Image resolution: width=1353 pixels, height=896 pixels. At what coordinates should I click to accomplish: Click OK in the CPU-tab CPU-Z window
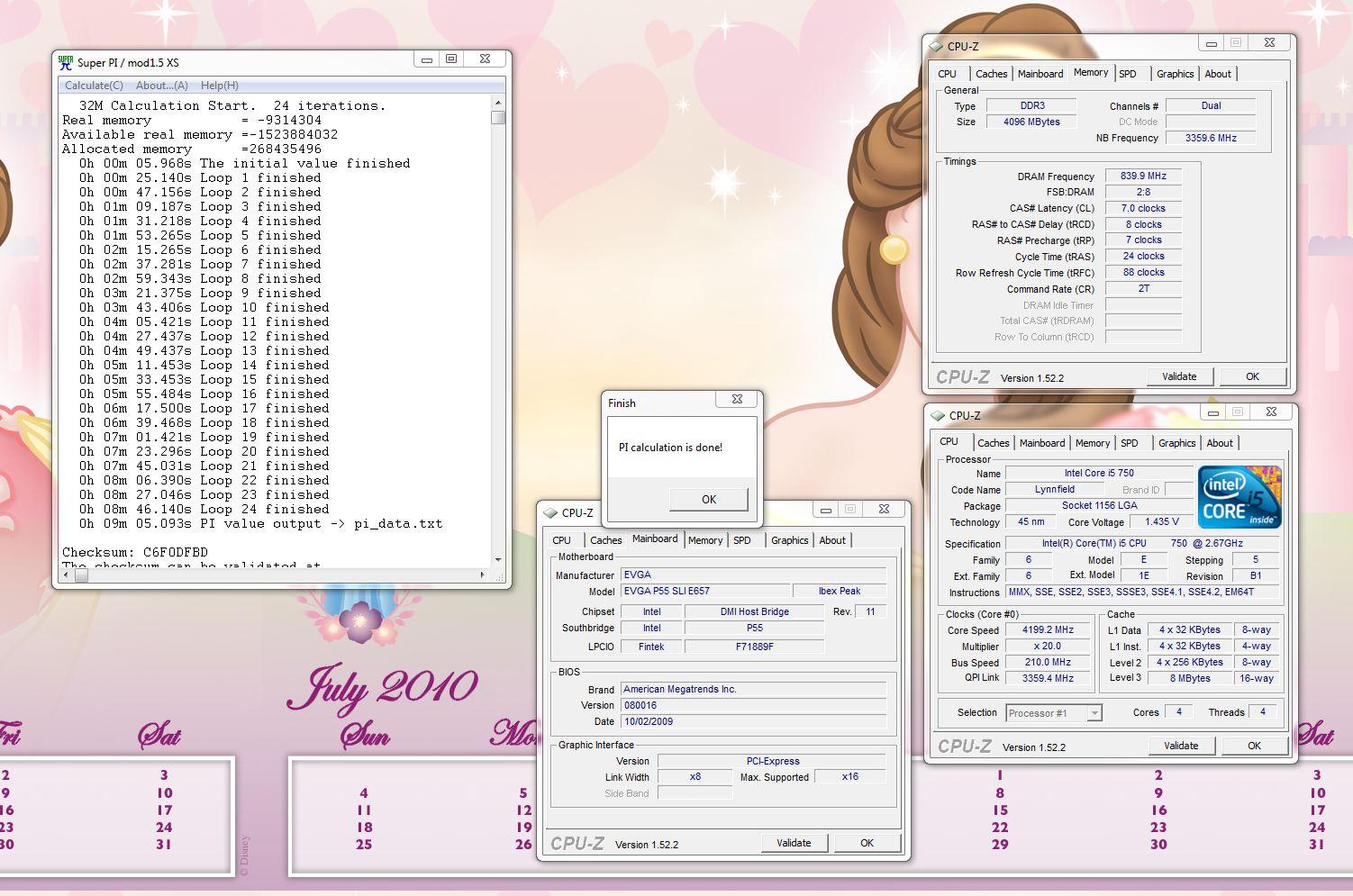pos(1254,746)
